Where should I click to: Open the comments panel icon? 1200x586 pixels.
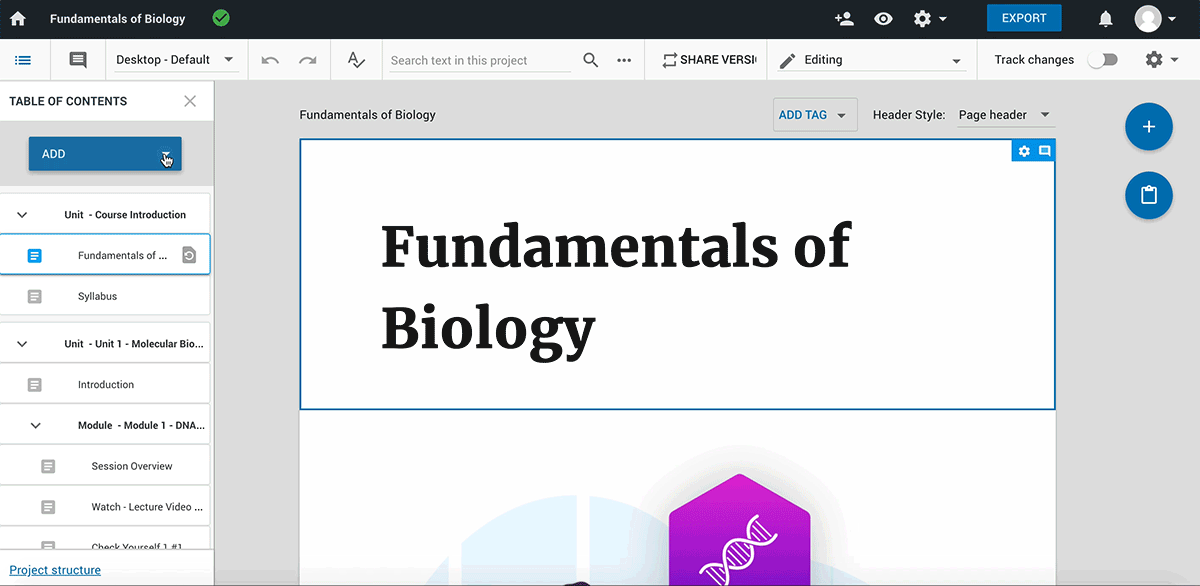pyautogui.click(x=77, y=60)
